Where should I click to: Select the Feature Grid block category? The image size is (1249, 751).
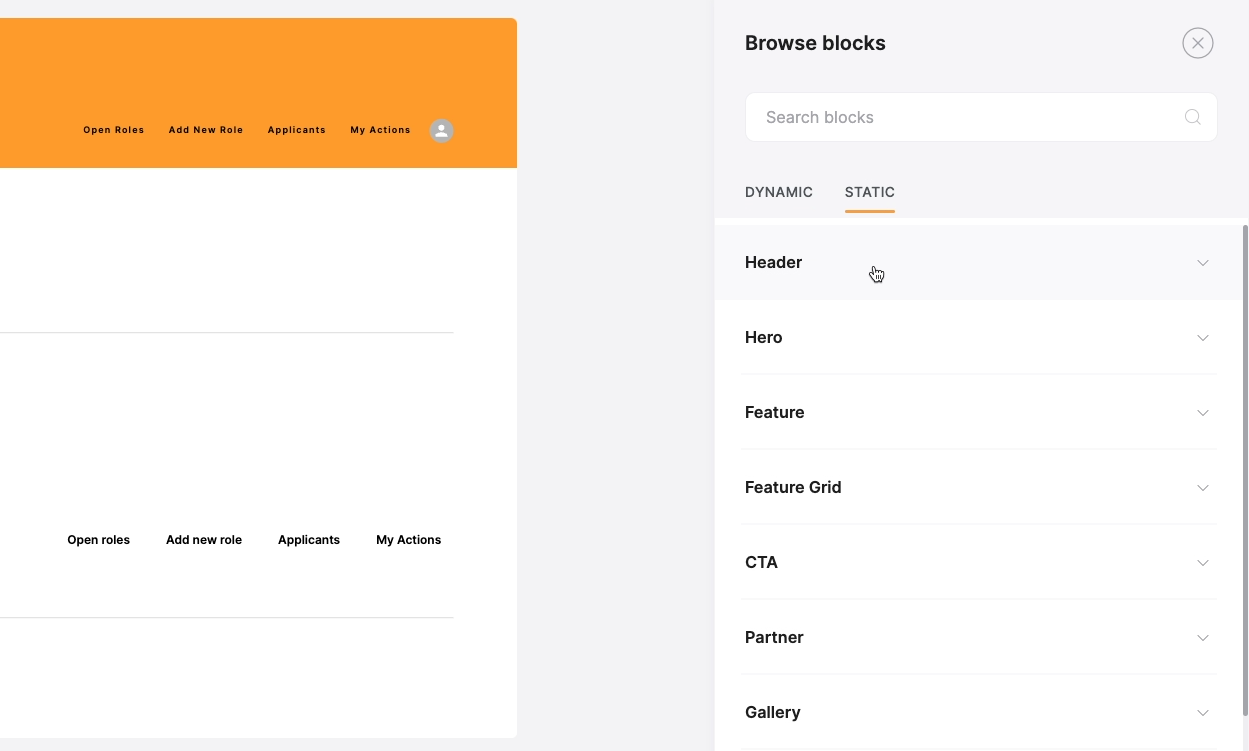pyautogui.click(x=978, y=487)
